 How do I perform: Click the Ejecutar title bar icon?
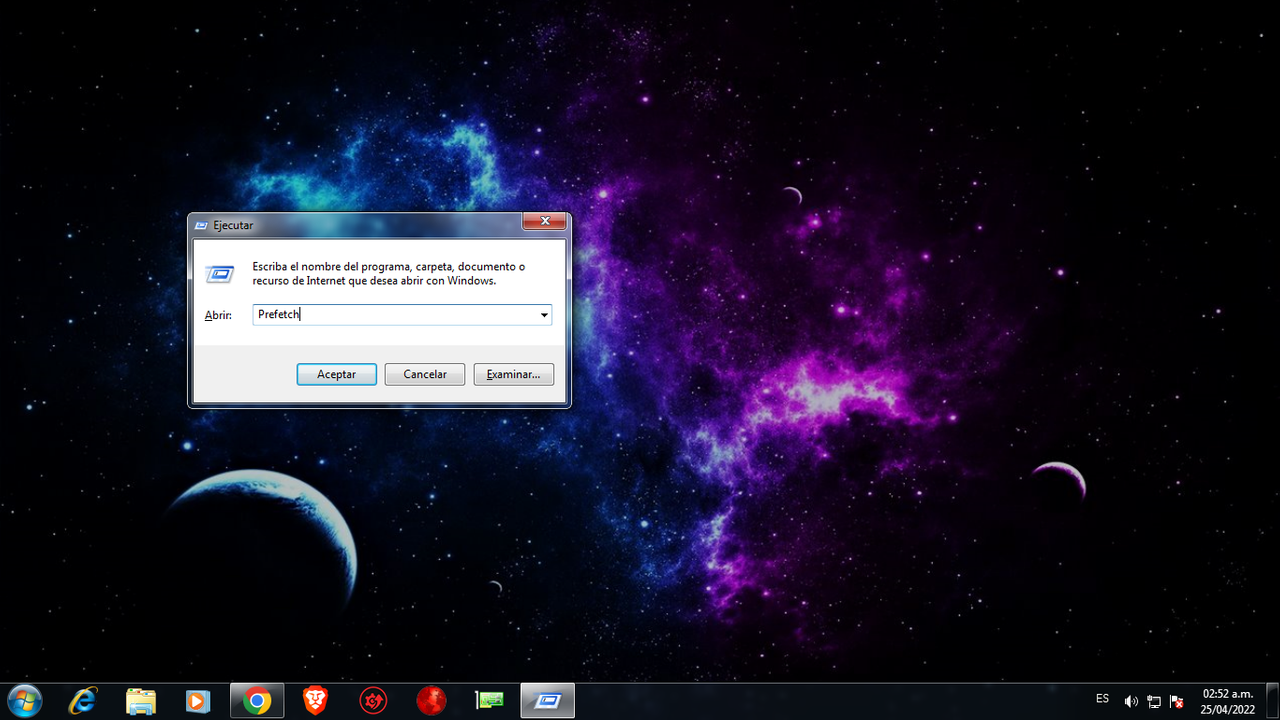(201, 225)
